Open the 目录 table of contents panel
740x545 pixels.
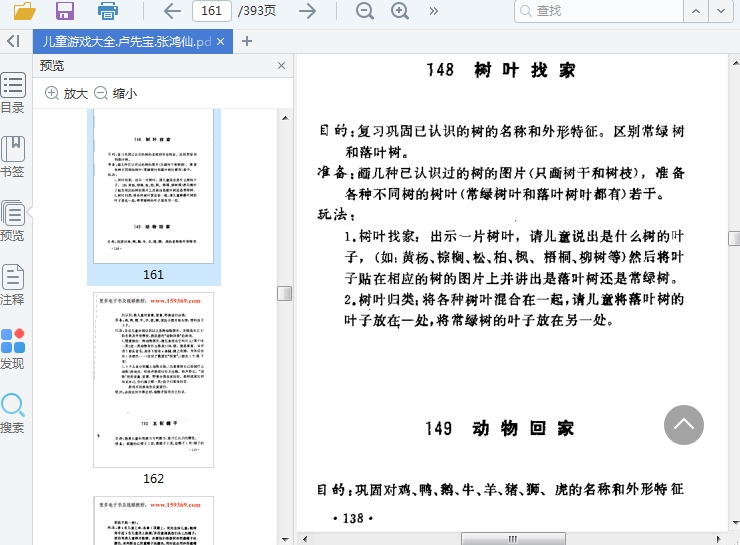[x=13, y=93]
